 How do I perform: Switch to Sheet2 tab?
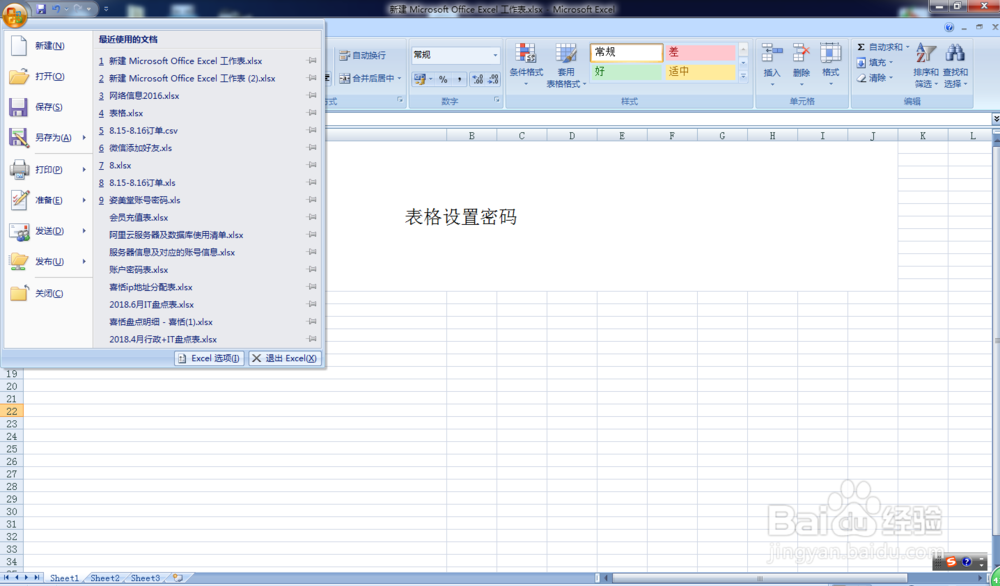(x=105, y=578)
